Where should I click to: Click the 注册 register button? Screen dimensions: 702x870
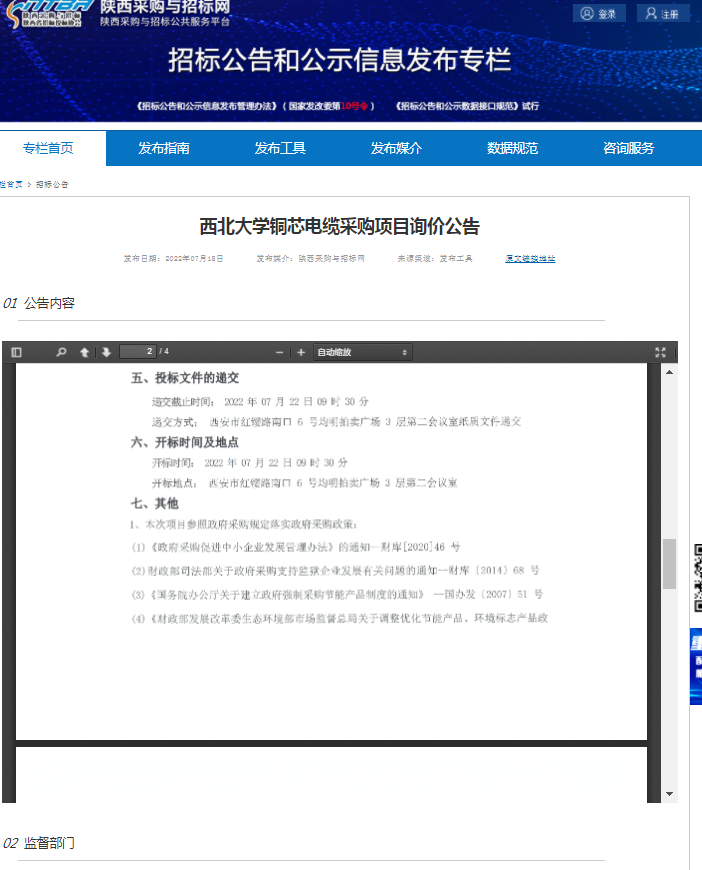tap(663, 14)
